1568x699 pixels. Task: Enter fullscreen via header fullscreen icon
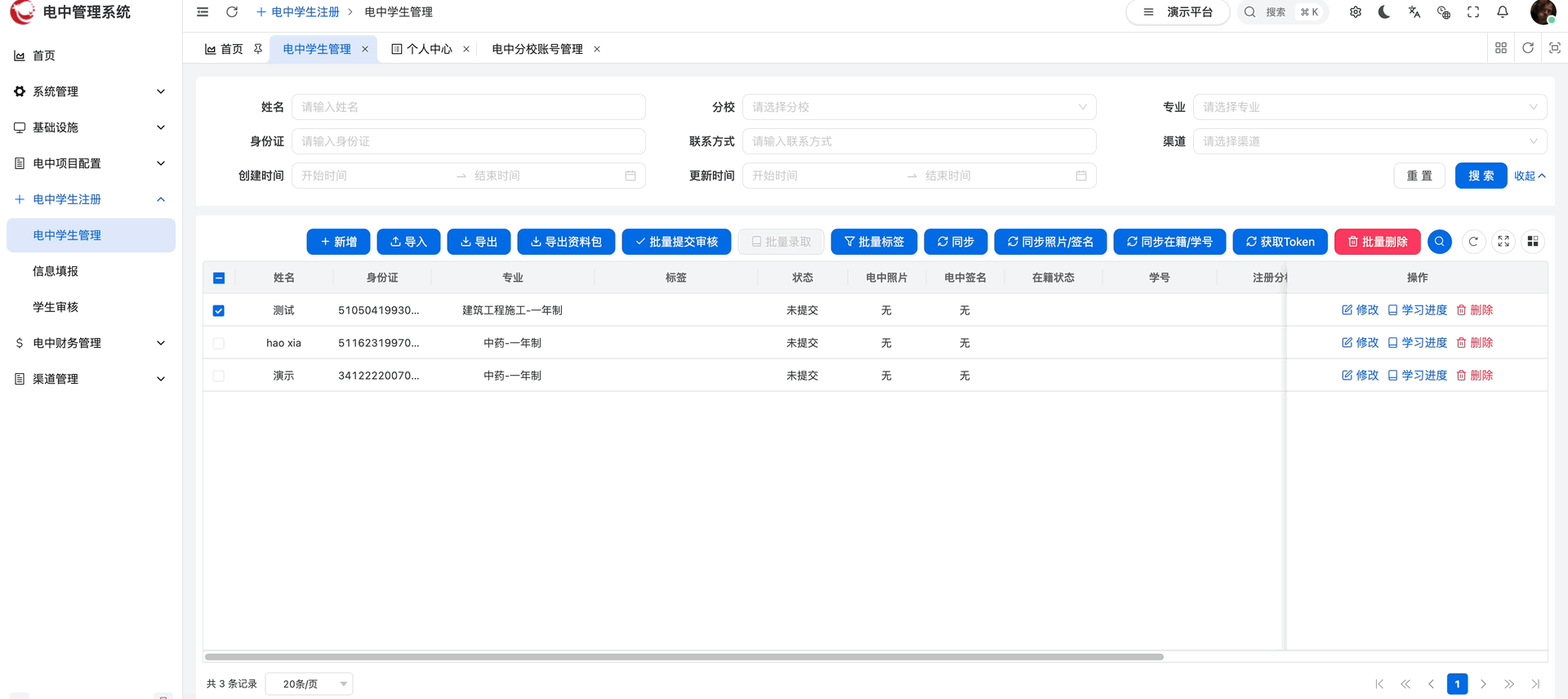click(x=1473, y=12)
